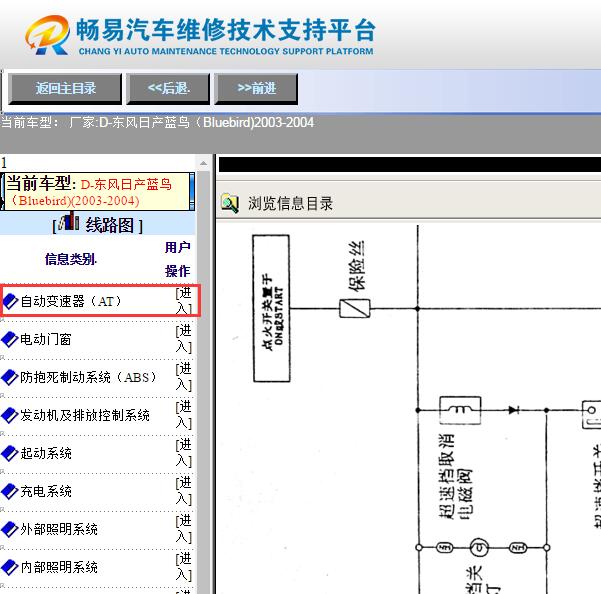601x594 pixels.
Task: Click the 信息类别 column header
Action: point(71,259)
